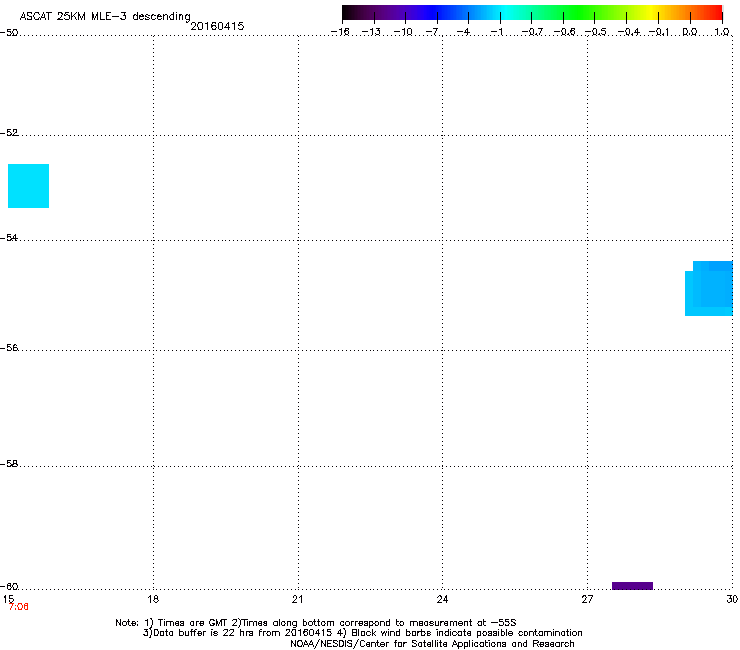
Task: Click the latitude axis label -50
Action: (9, 33)
